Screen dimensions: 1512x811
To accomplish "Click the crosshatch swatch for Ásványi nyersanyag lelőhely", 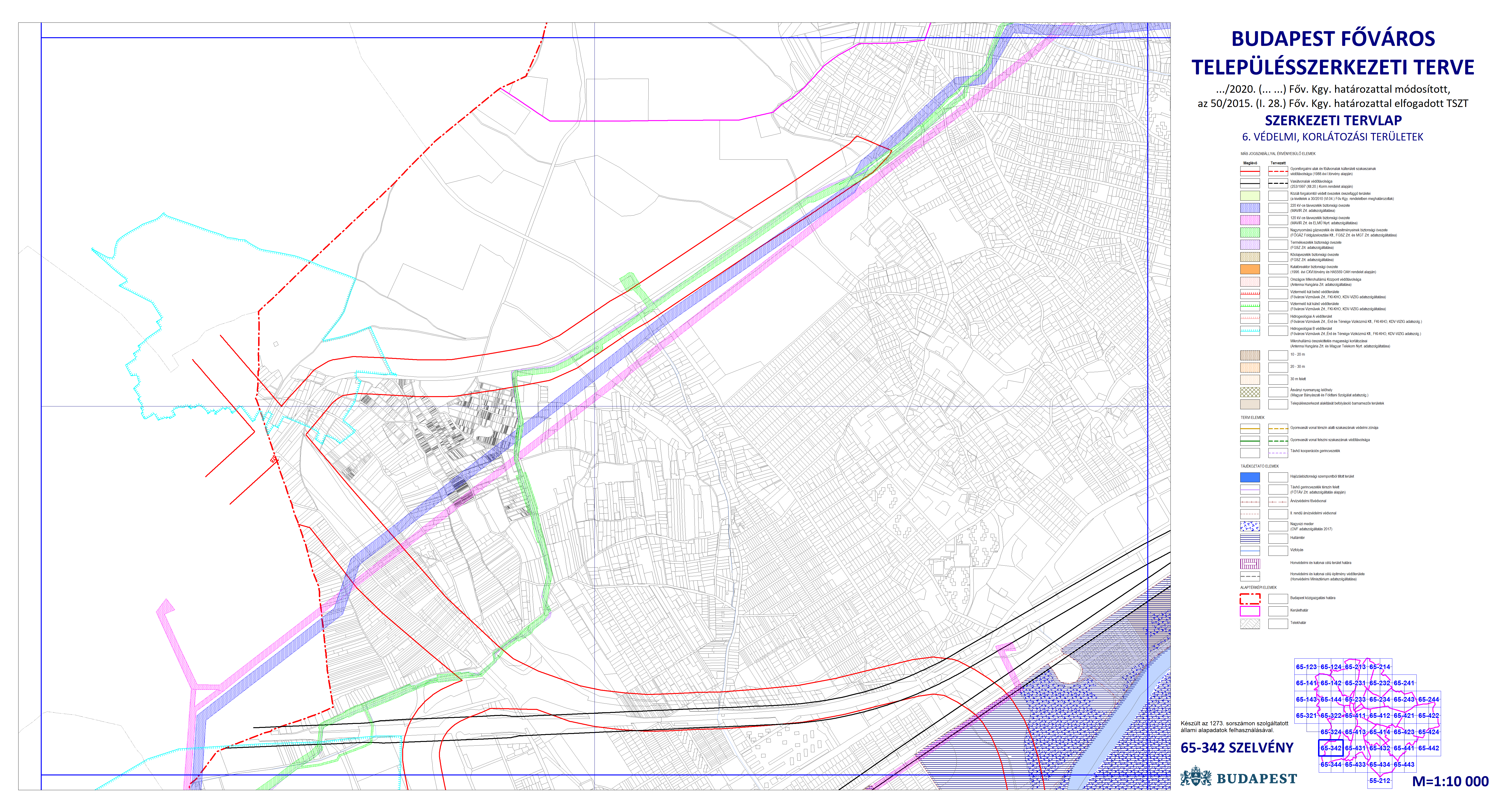I will pos(1250,392).
